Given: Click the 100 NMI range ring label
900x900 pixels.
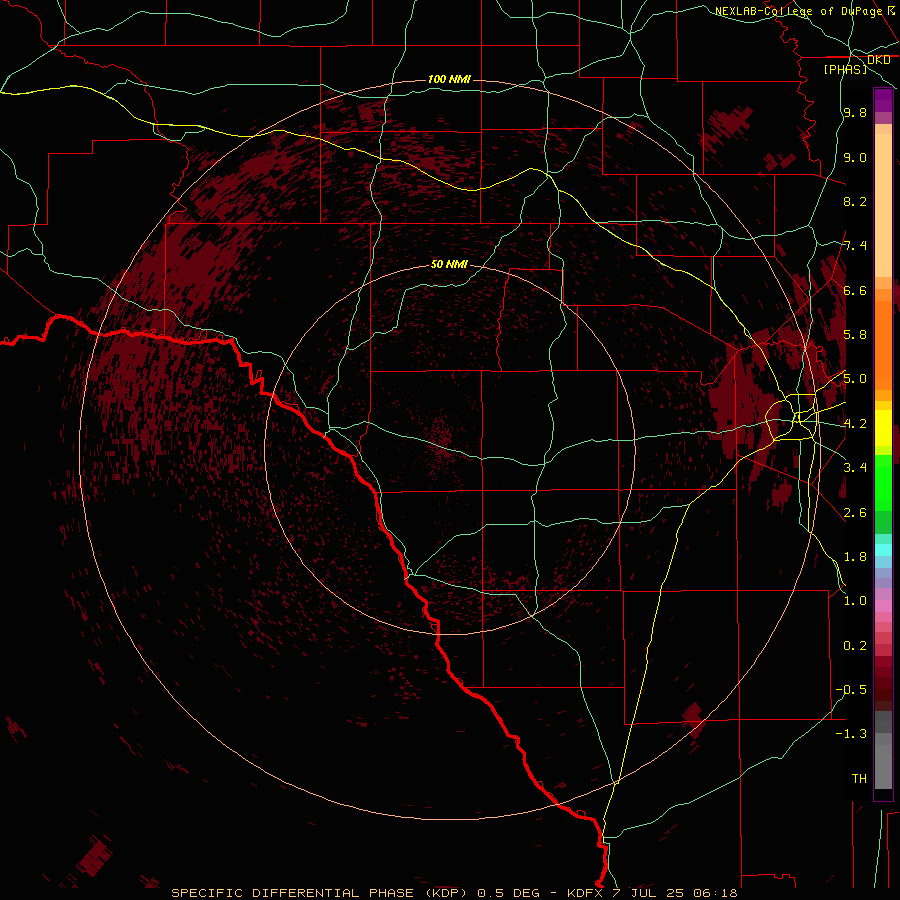Looking at the screenshot, I should tap(449, 79).
